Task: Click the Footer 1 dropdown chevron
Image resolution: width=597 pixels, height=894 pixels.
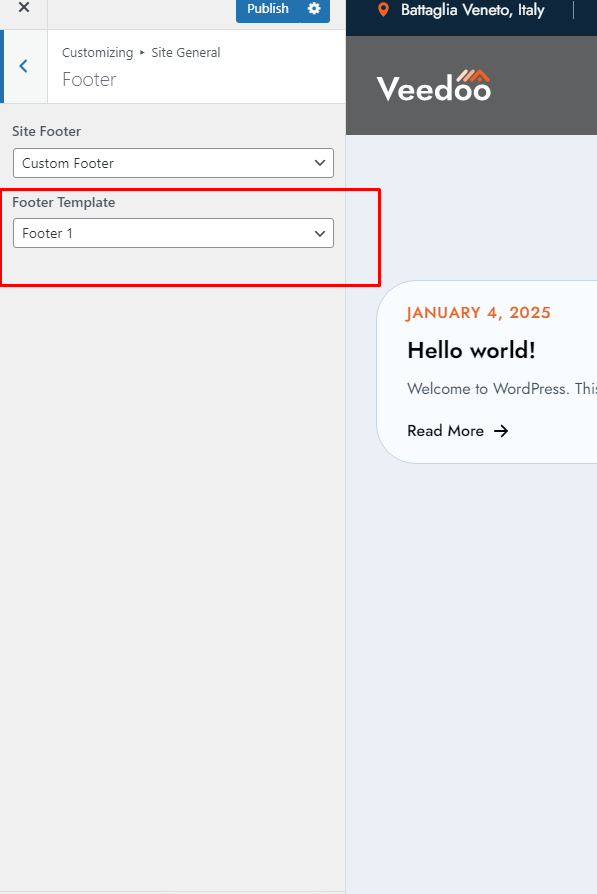Action: tap(320, 233)
